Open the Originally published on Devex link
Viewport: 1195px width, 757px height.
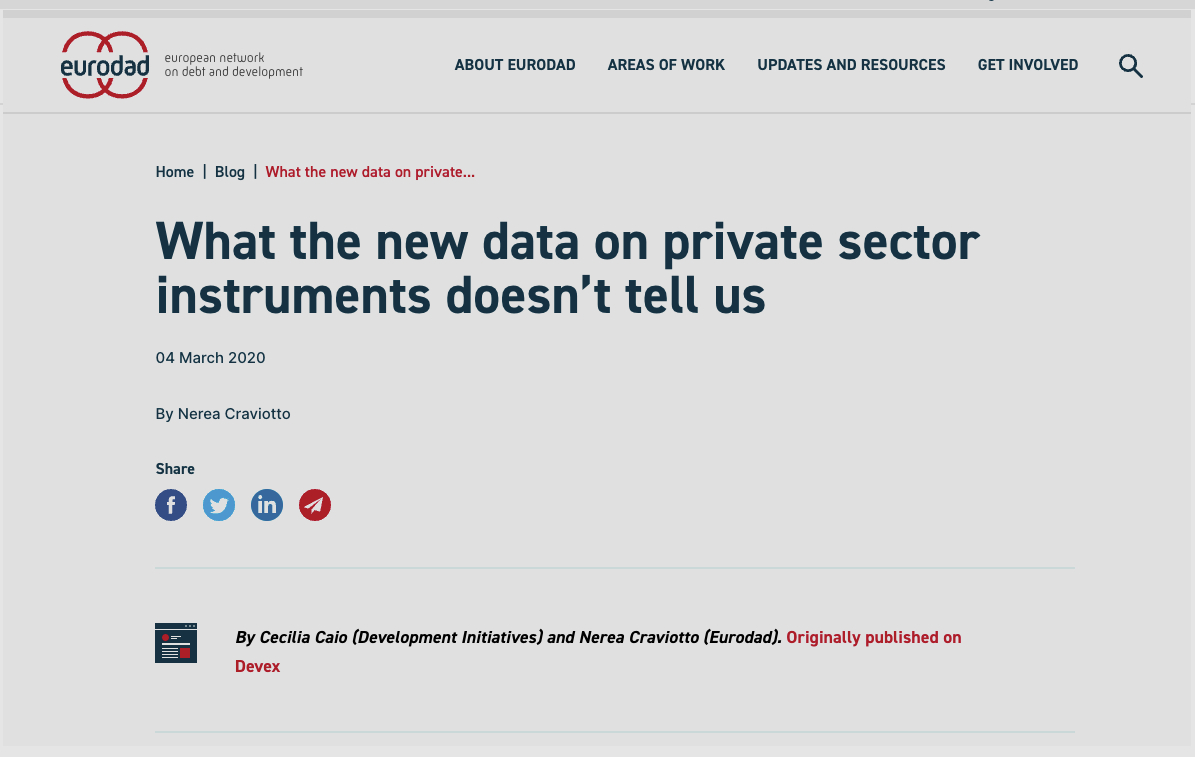point(873,637)
